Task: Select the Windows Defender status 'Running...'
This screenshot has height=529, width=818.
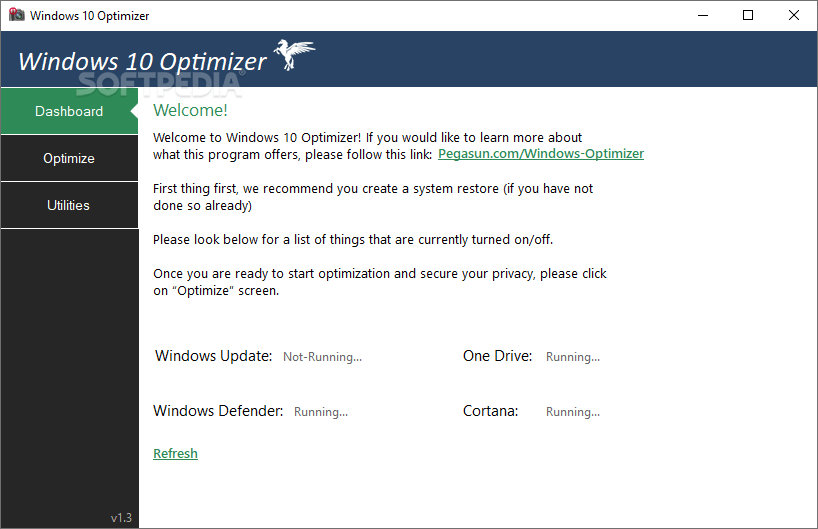Action: tap(321, 412)
